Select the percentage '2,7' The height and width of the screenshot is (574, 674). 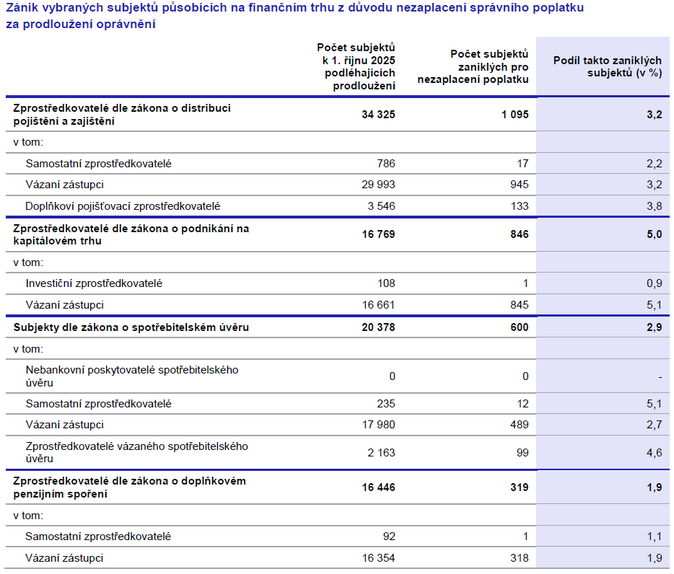point(654,425)
